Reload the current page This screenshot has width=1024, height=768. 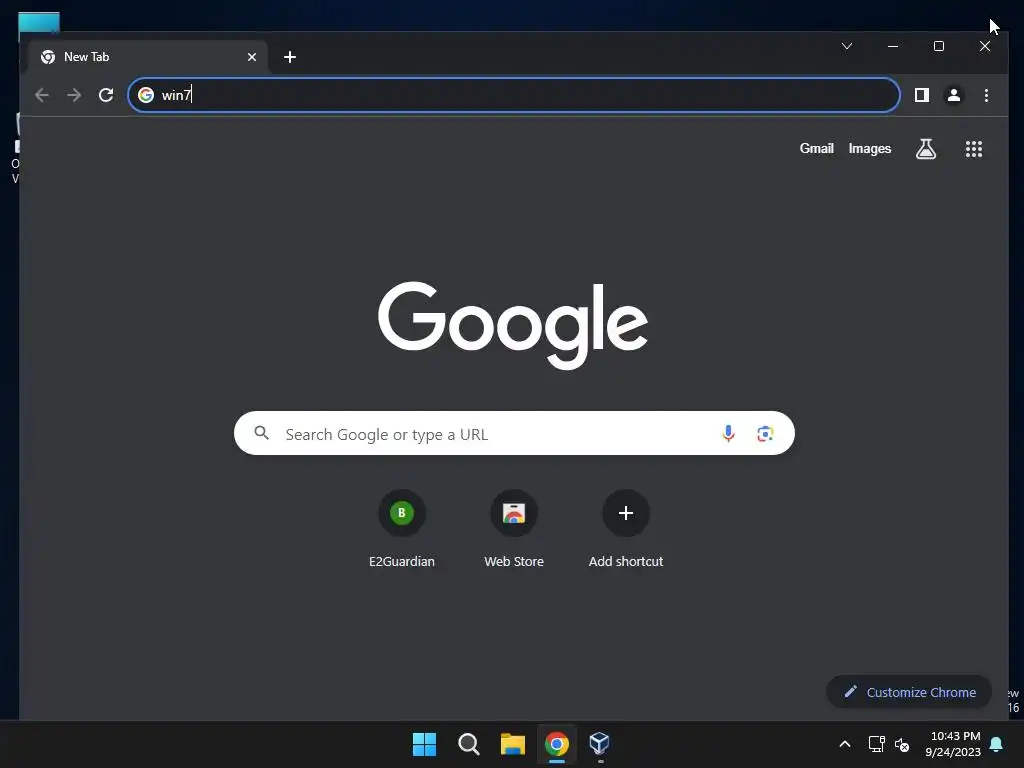click(x=106, y=95)
